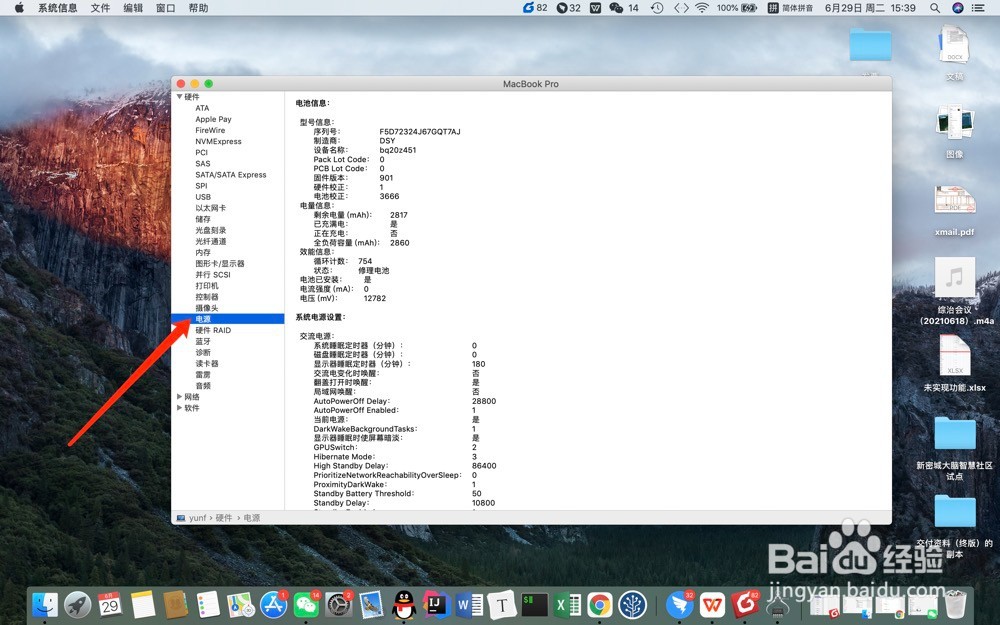Select NVMExpress in the sidebar
Viewport: 1000px width, 625px height.
[218, 142]
